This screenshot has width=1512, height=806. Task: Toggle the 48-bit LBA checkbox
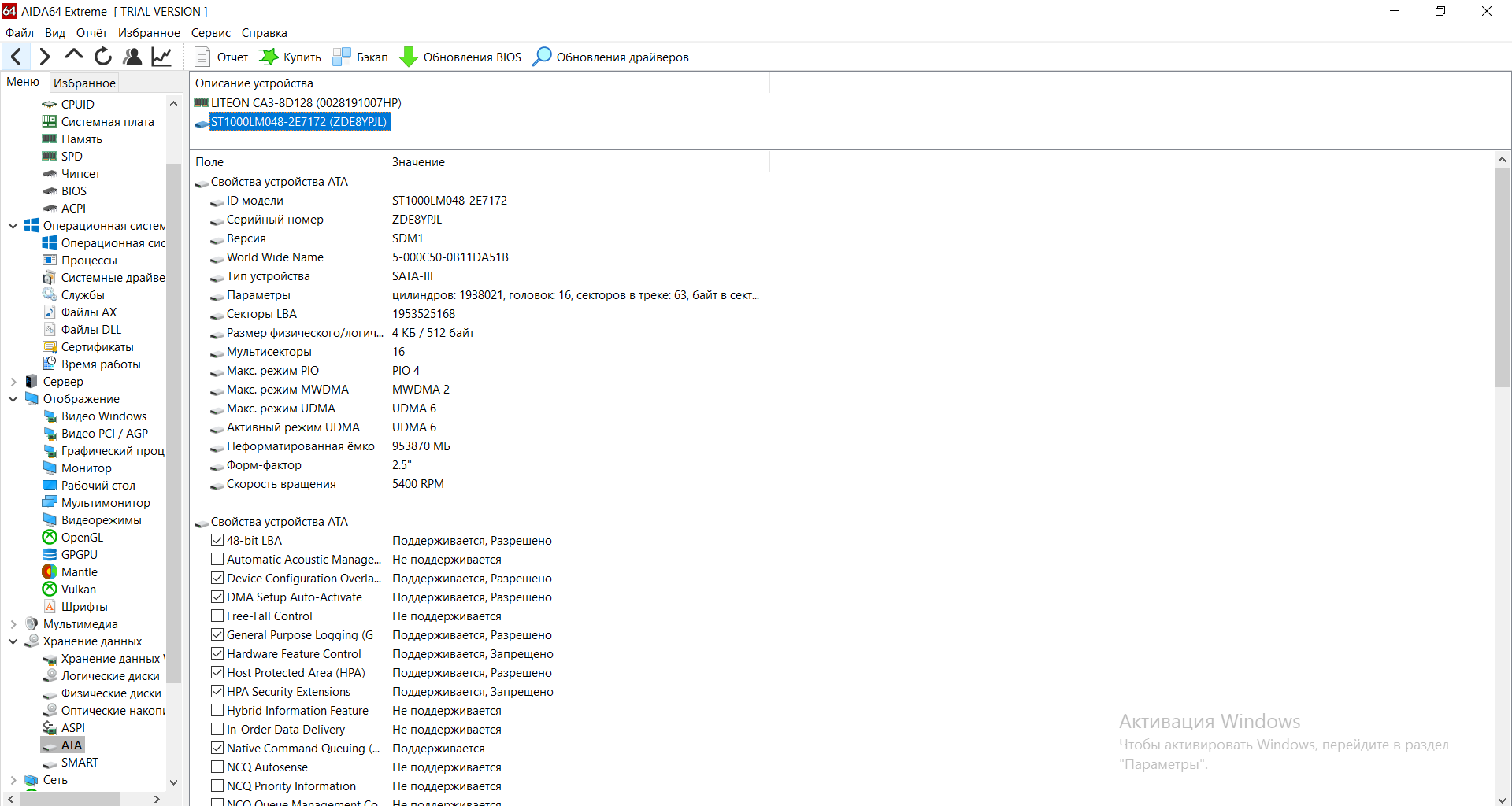(217, 541)
